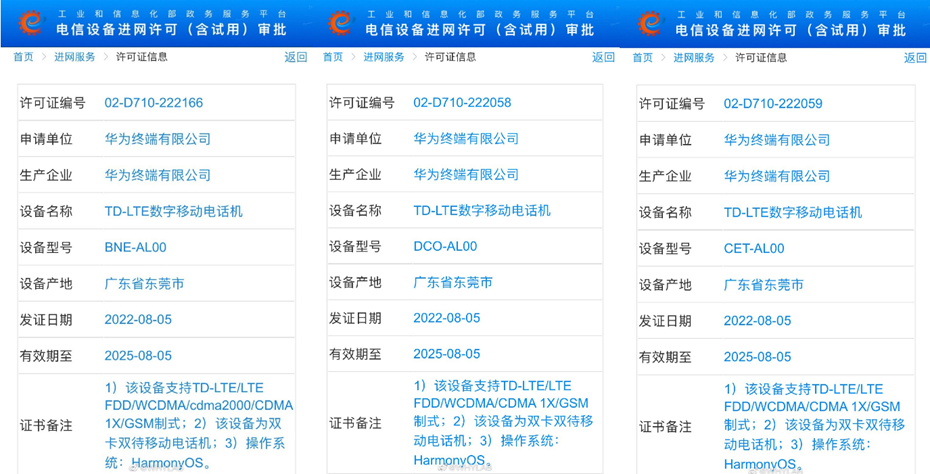Open 进网服务 breadcrumb on the BNE-AL00 page
This screenshot has height=474, width=930.
[75, 57]
